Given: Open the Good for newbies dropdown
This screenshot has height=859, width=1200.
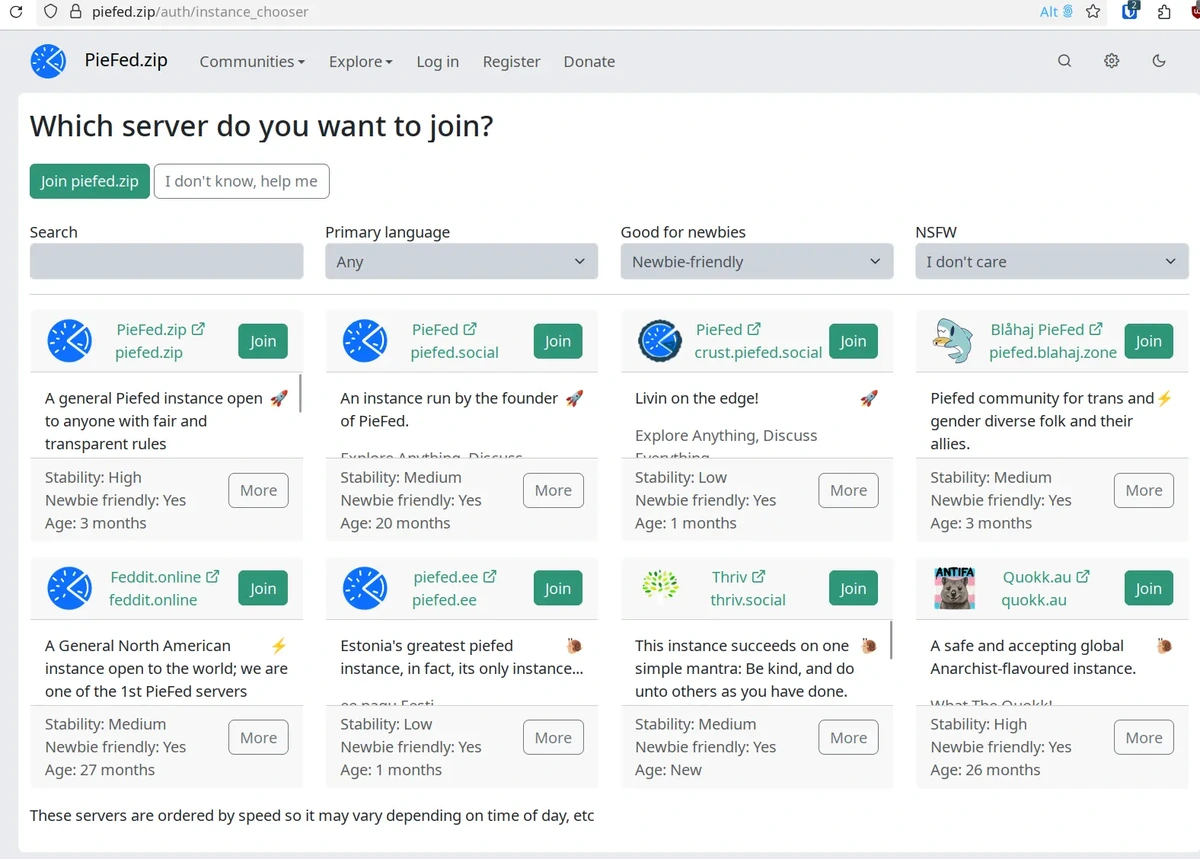Looking at the screenshot, I should click(756, 262).
